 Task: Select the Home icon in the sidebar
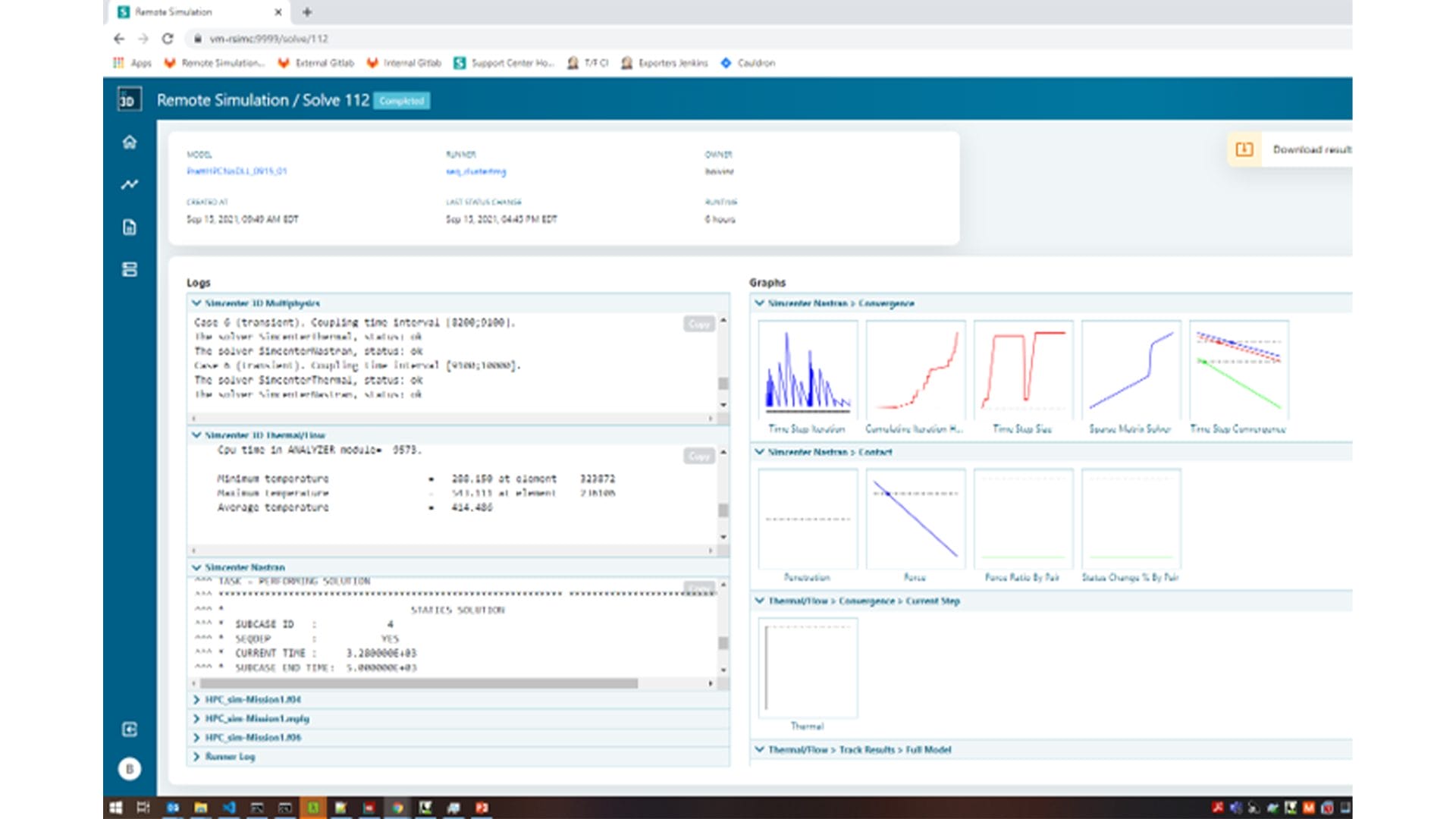pyautogui.click(x=129, y=140)
